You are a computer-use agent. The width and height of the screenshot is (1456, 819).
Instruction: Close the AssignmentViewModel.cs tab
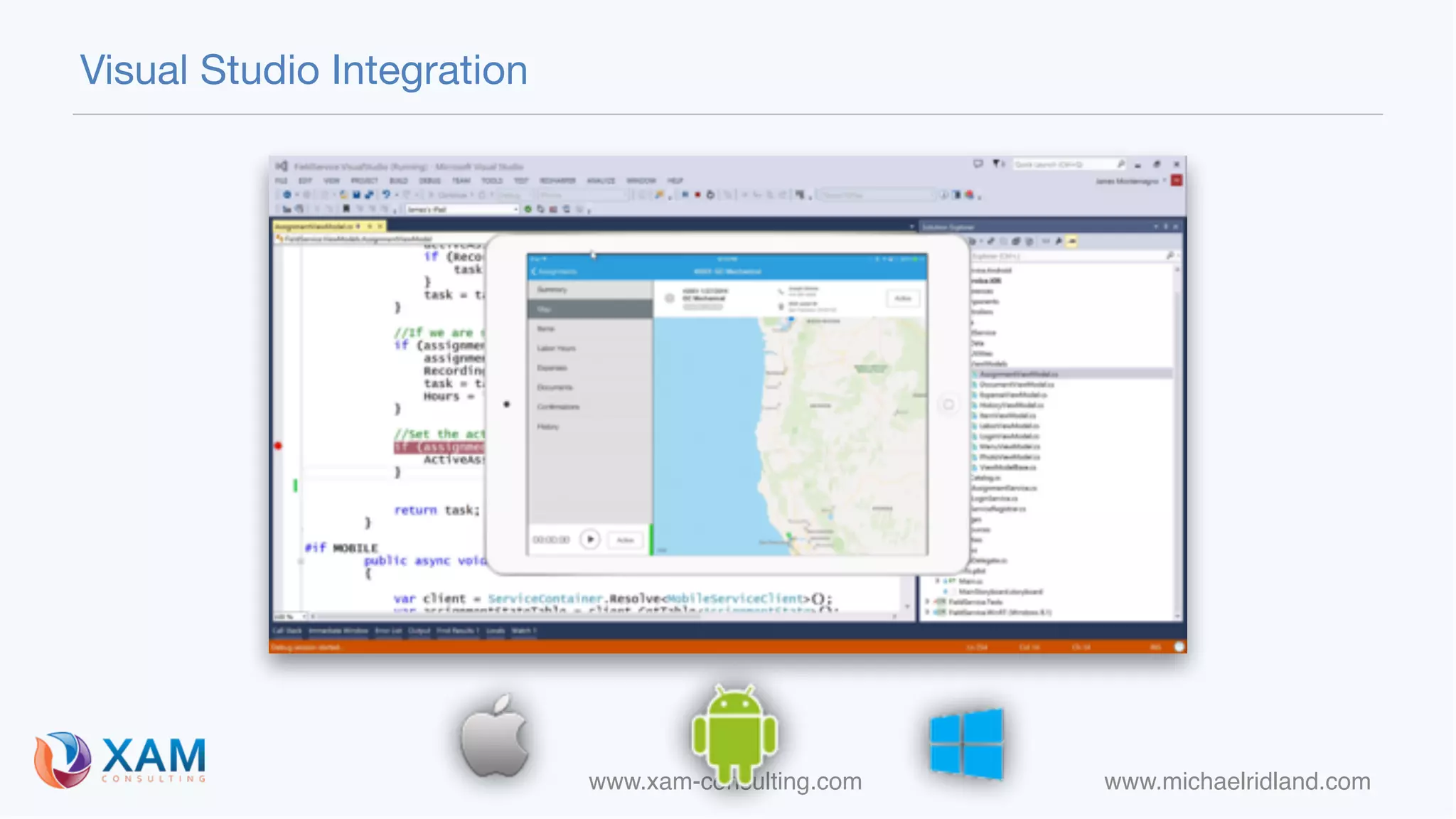(x=380, y=226)
